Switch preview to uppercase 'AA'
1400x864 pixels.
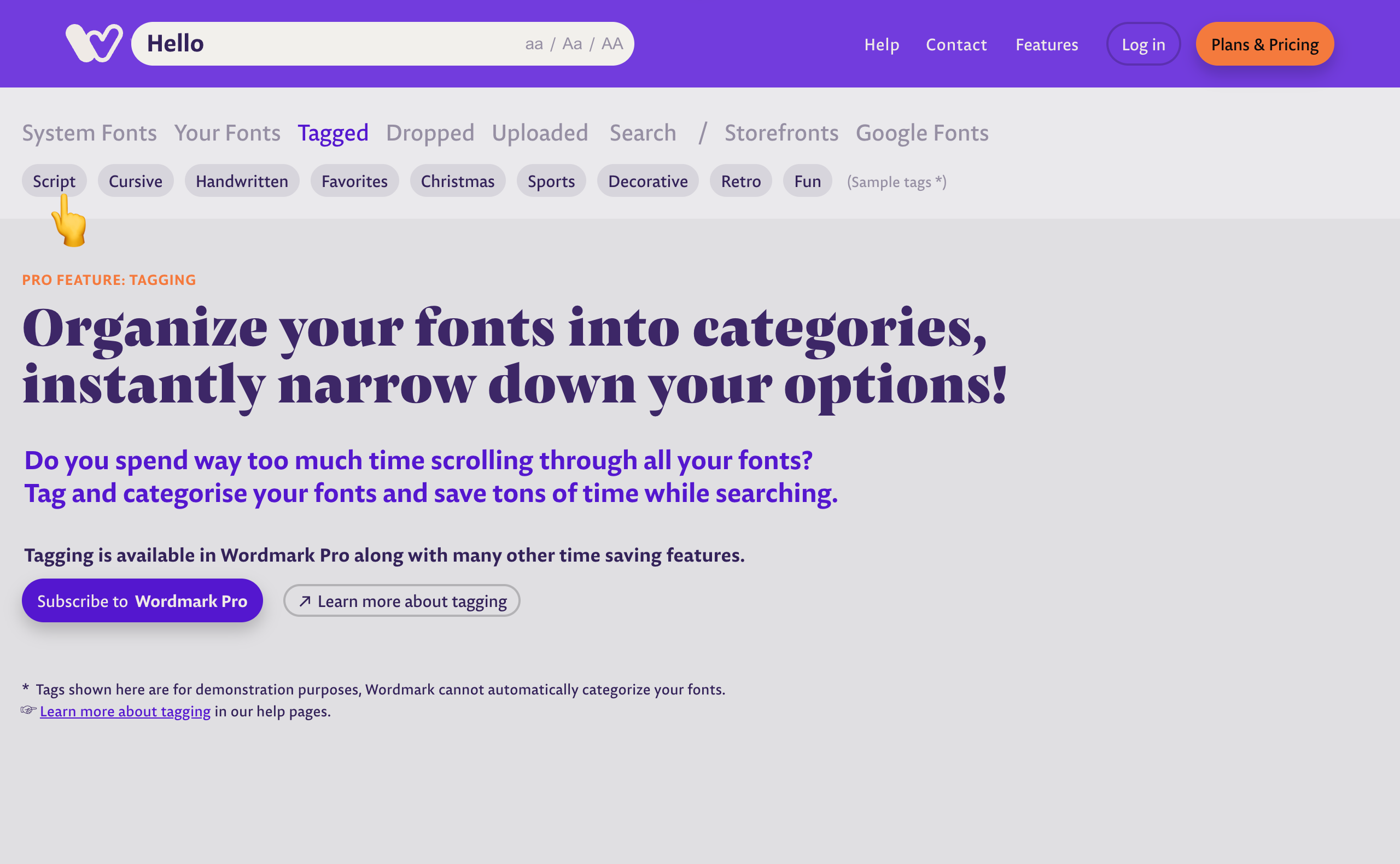pyautogui.click(x=612, y=44)
